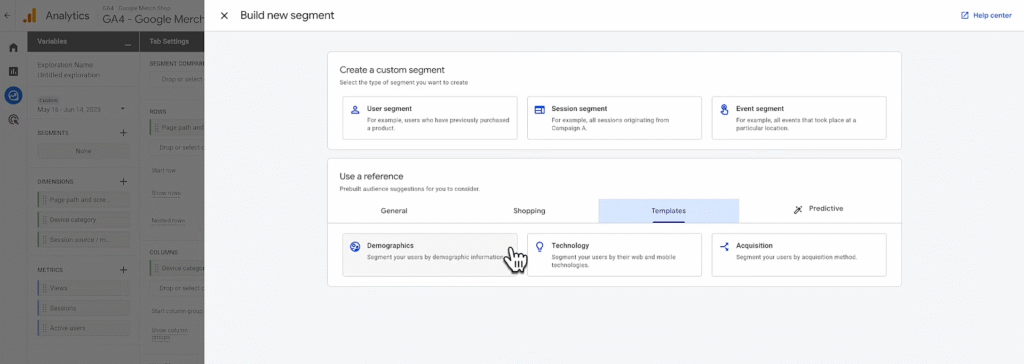1024x364 pixels.
Task: Select the Demographics template
Action: (430, 255)
